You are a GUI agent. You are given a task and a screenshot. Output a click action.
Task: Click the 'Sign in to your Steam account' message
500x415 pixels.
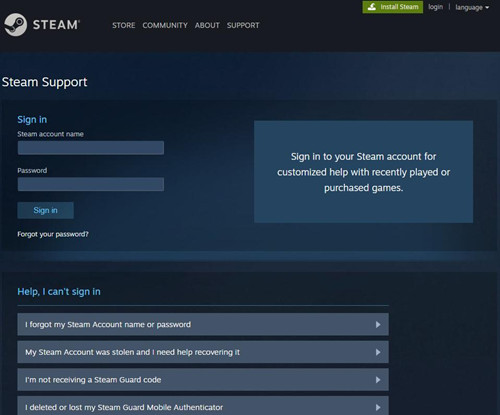[x=363, y=172]
